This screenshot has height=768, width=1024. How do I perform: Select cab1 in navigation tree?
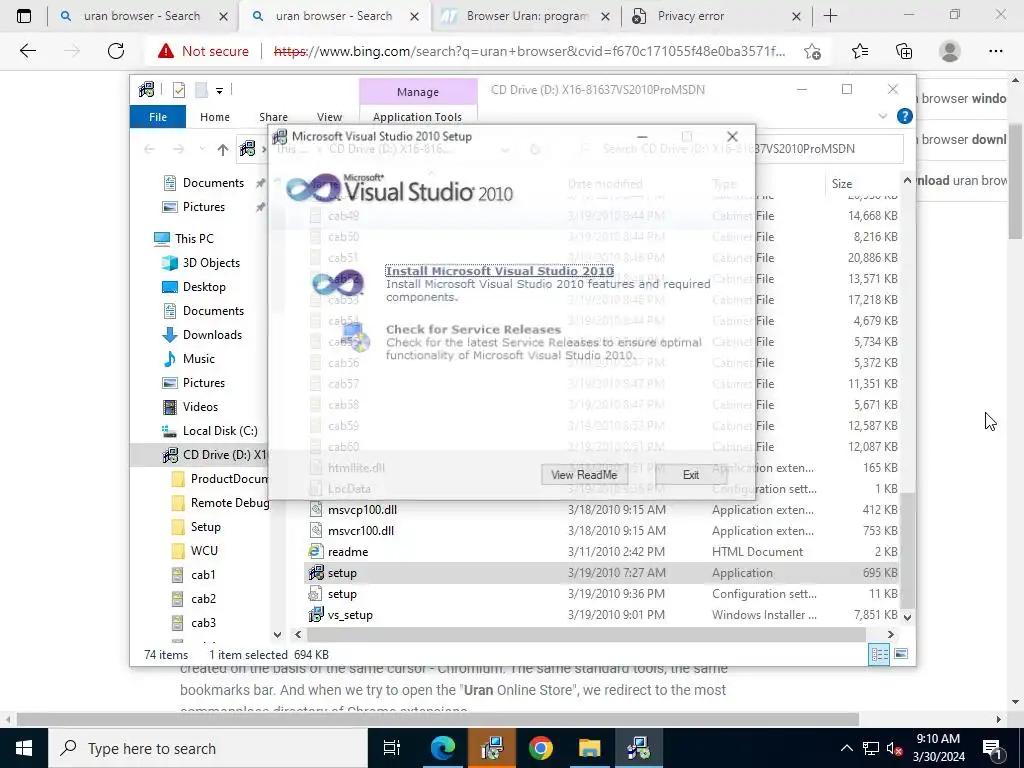(203, 575)
